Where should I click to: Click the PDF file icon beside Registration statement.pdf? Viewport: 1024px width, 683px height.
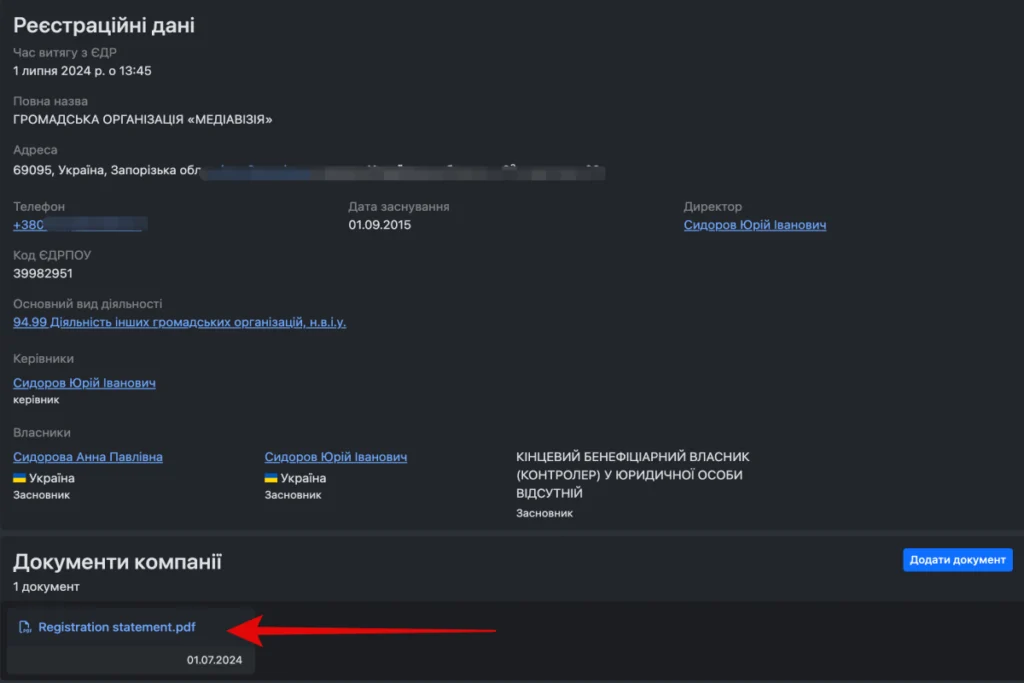[25, 627]
